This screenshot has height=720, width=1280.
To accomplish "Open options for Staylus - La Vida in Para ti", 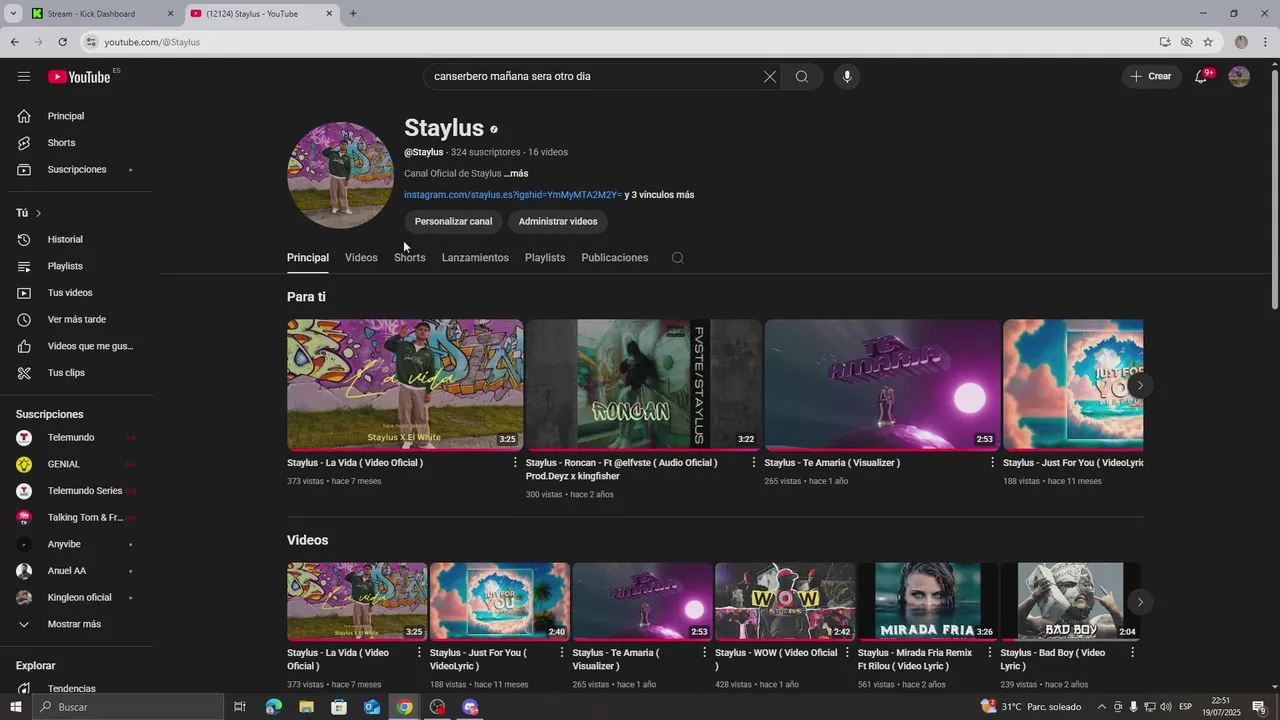I will [515, 463].
